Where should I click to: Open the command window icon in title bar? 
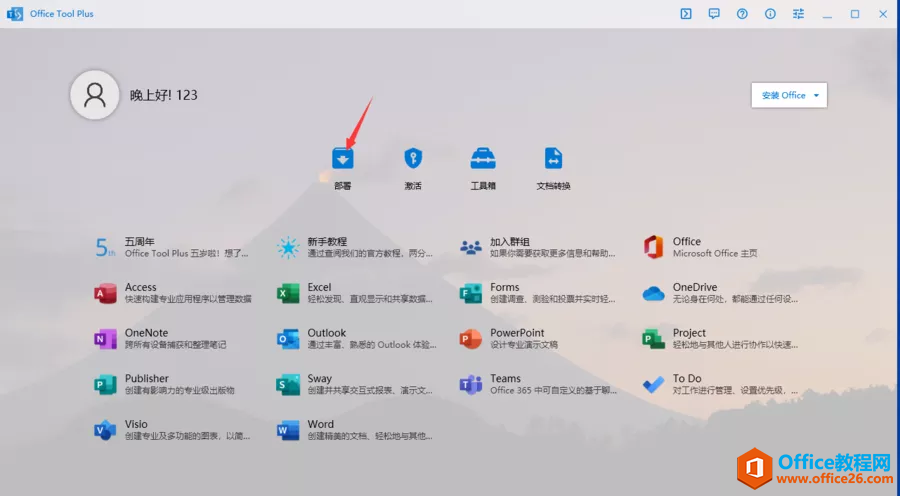point(686,14)
